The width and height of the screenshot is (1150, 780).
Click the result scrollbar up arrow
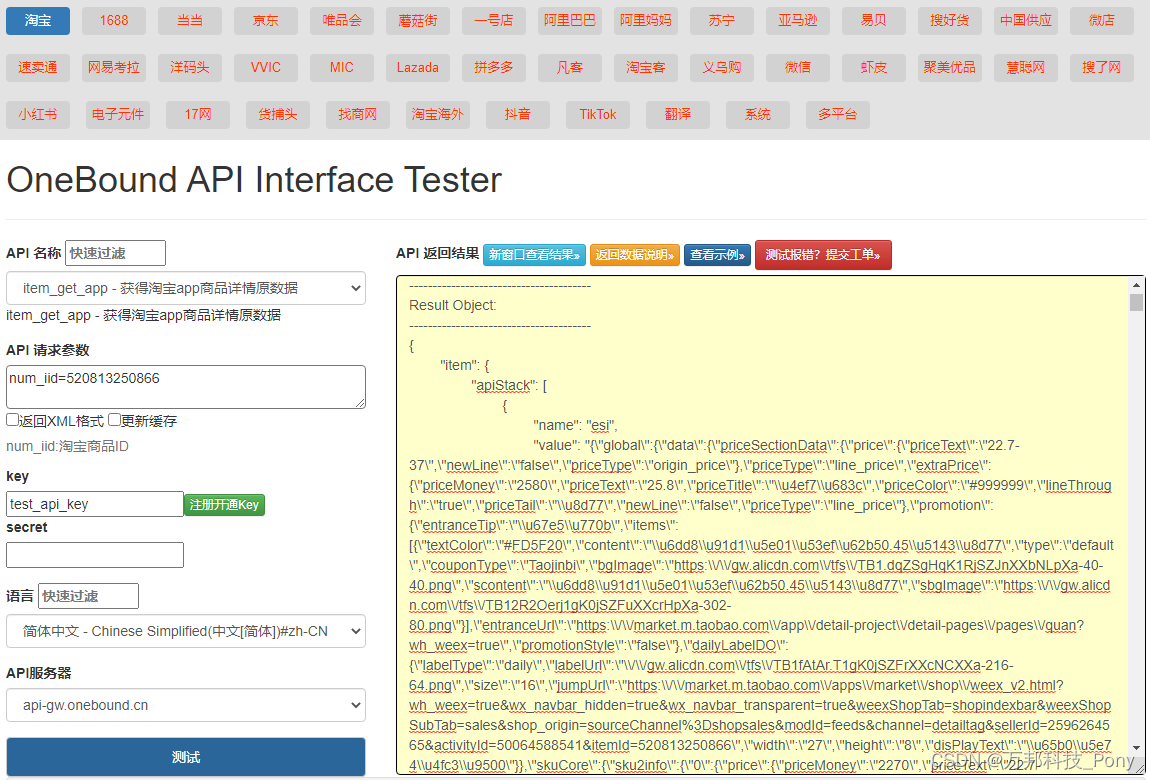pos(1136,284)
